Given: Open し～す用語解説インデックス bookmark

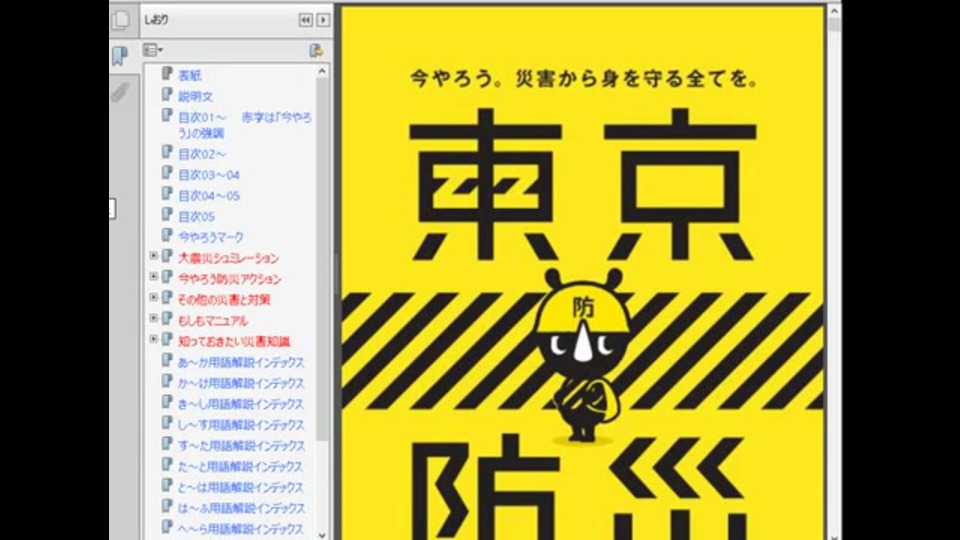Looking at the screenshot, I should 241,424.
